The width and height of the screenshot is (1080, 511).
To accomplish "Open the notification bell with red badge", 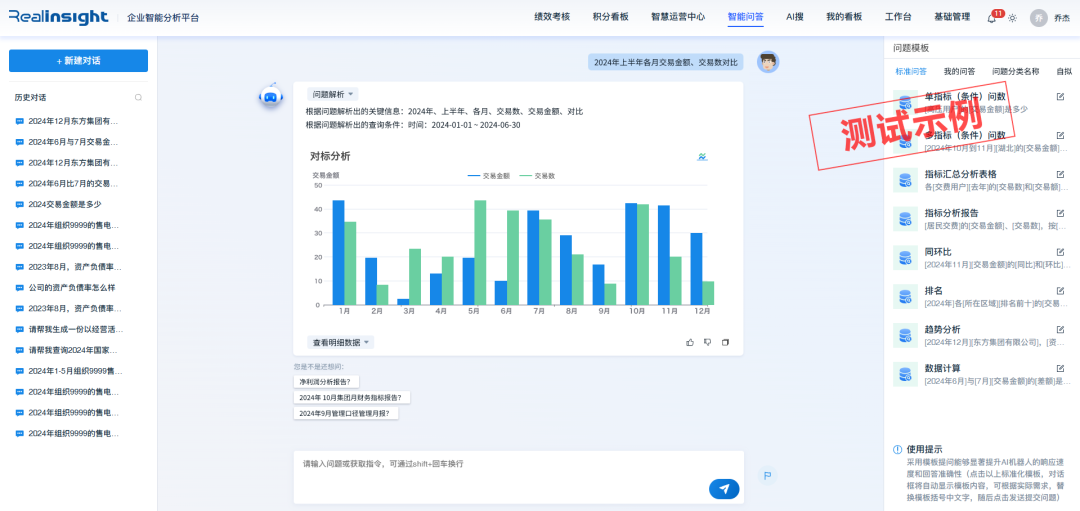I will [x=992, y=18].
